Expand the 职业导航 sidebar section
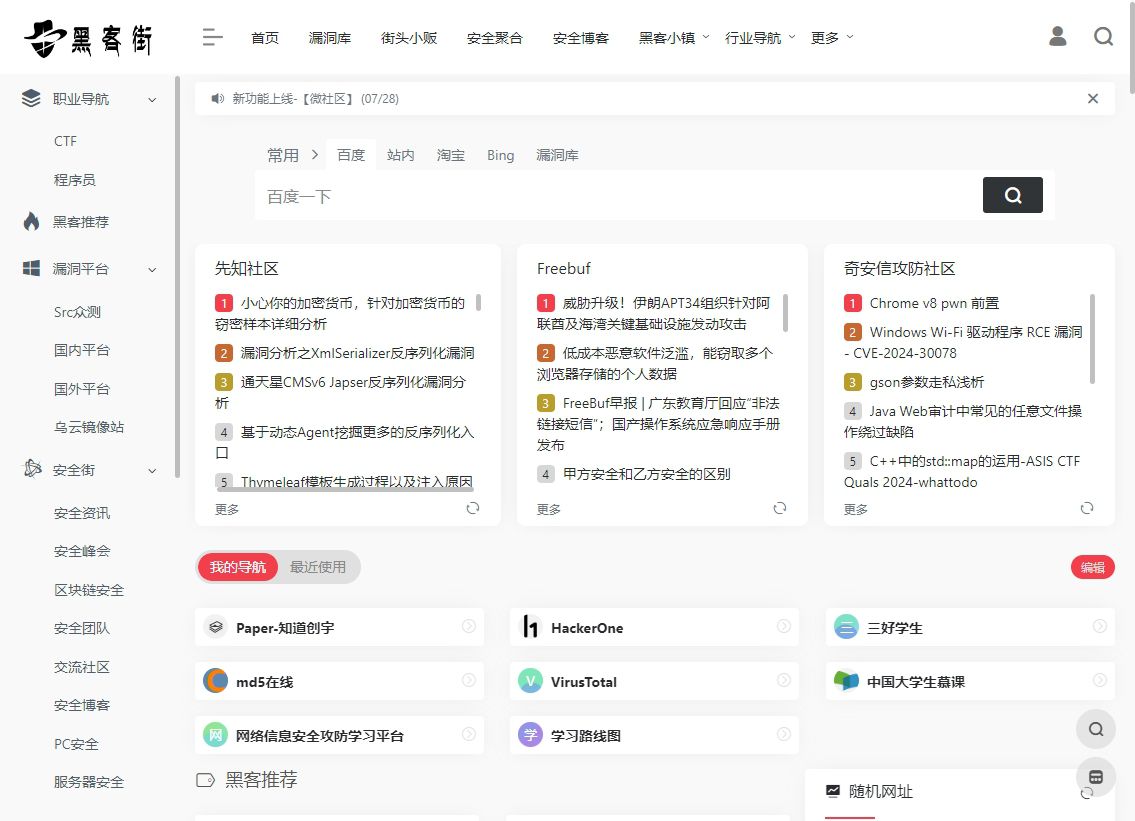The image size is (1135, 821). point(152,100)
